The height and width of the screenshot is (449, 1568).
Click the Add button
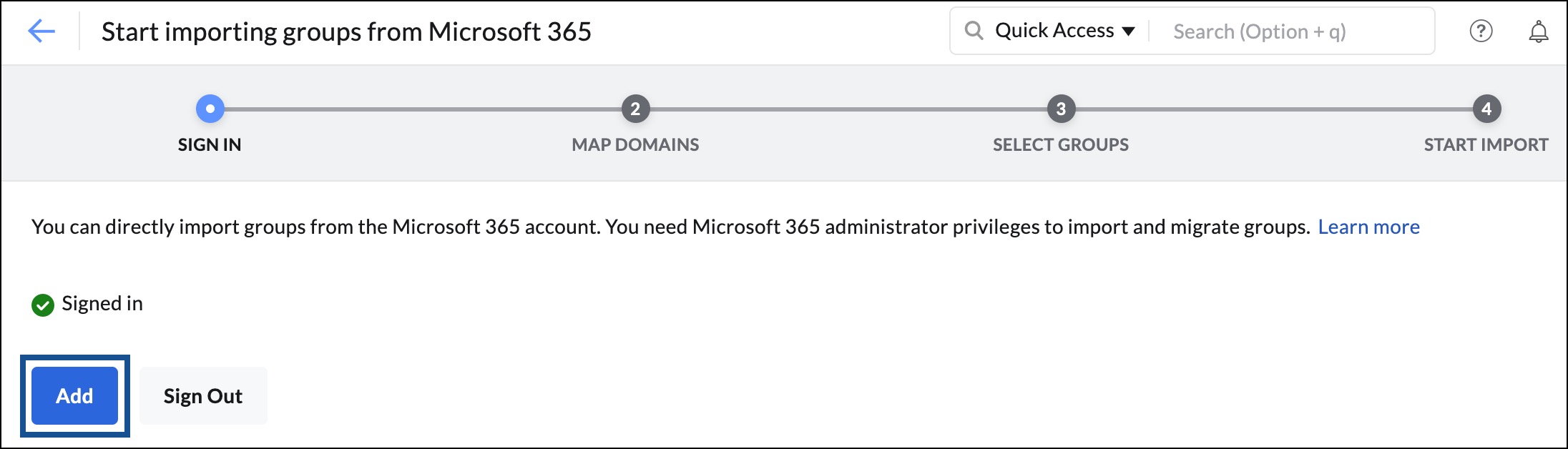(x=74, y=395)
